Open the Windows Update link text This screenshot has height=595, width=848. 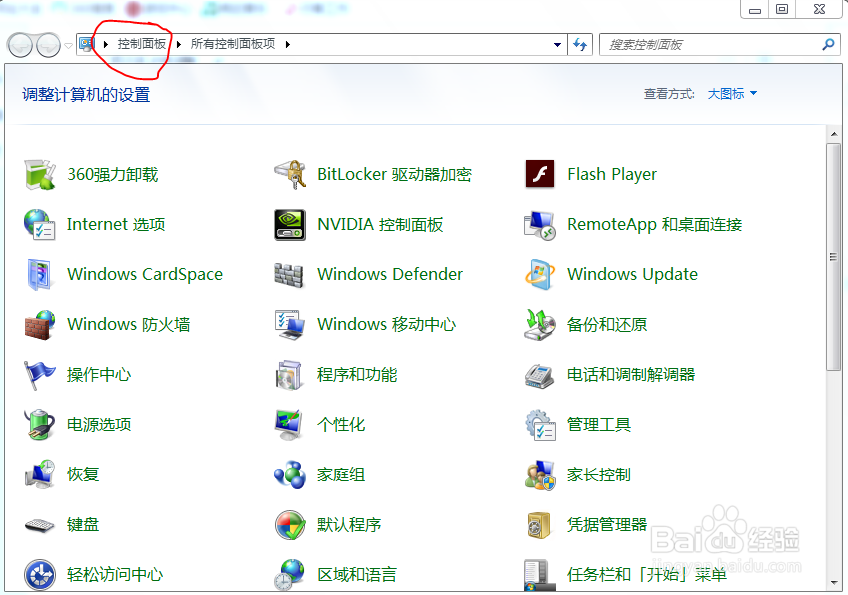tap(632, 274)
